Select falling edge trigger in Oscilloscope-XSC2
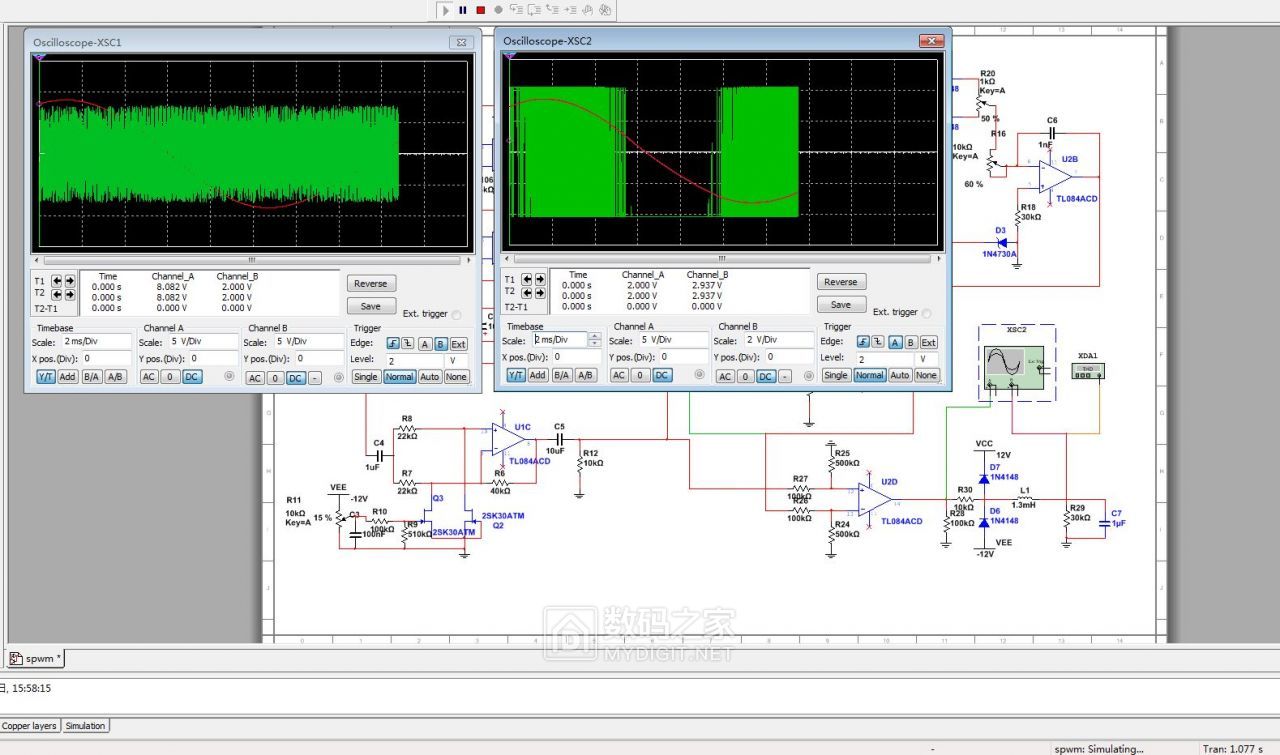 878,343
